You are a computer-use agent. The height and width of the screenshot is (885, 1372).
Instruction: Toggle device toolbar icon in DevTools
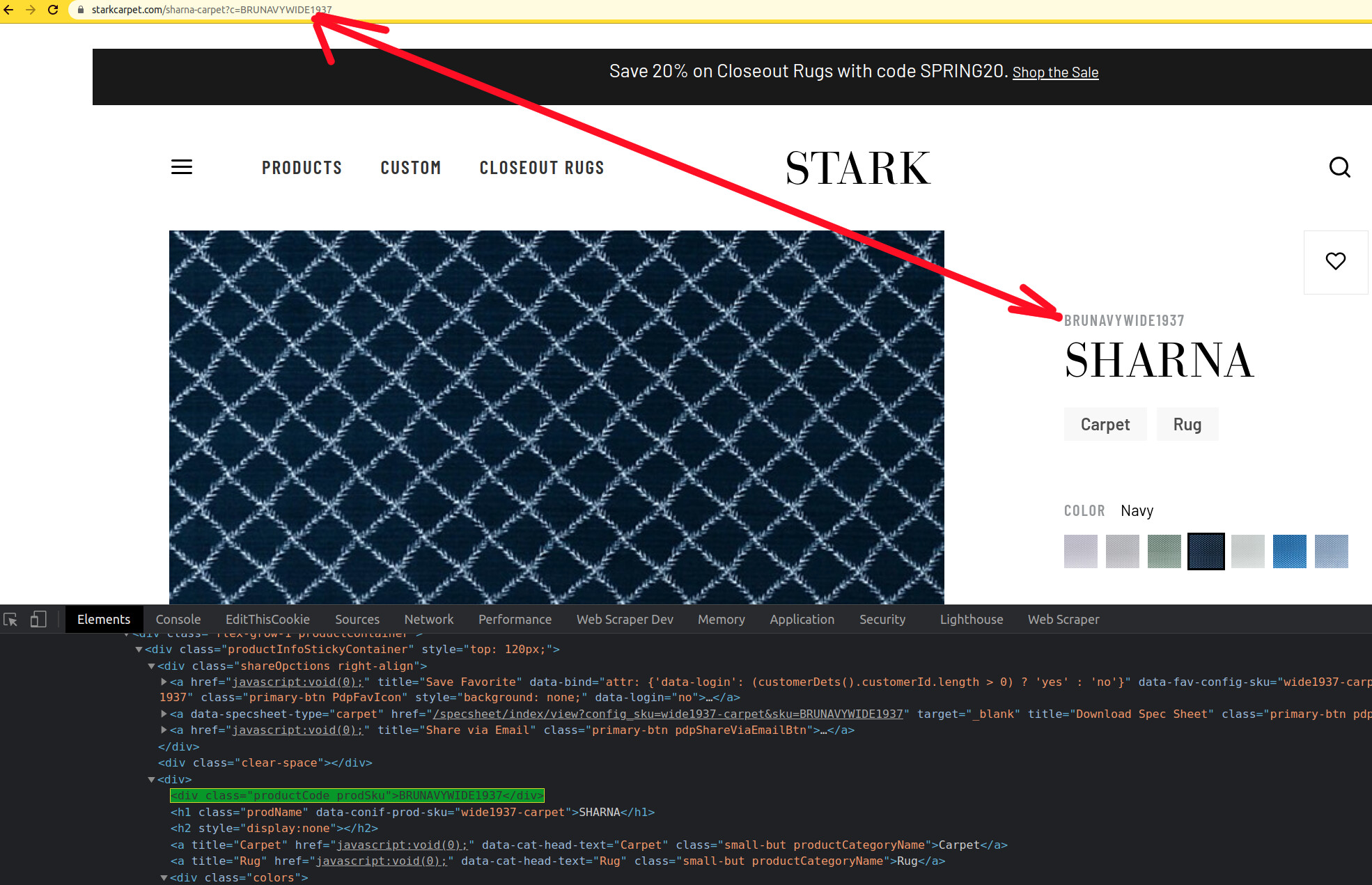coord(38,620)
